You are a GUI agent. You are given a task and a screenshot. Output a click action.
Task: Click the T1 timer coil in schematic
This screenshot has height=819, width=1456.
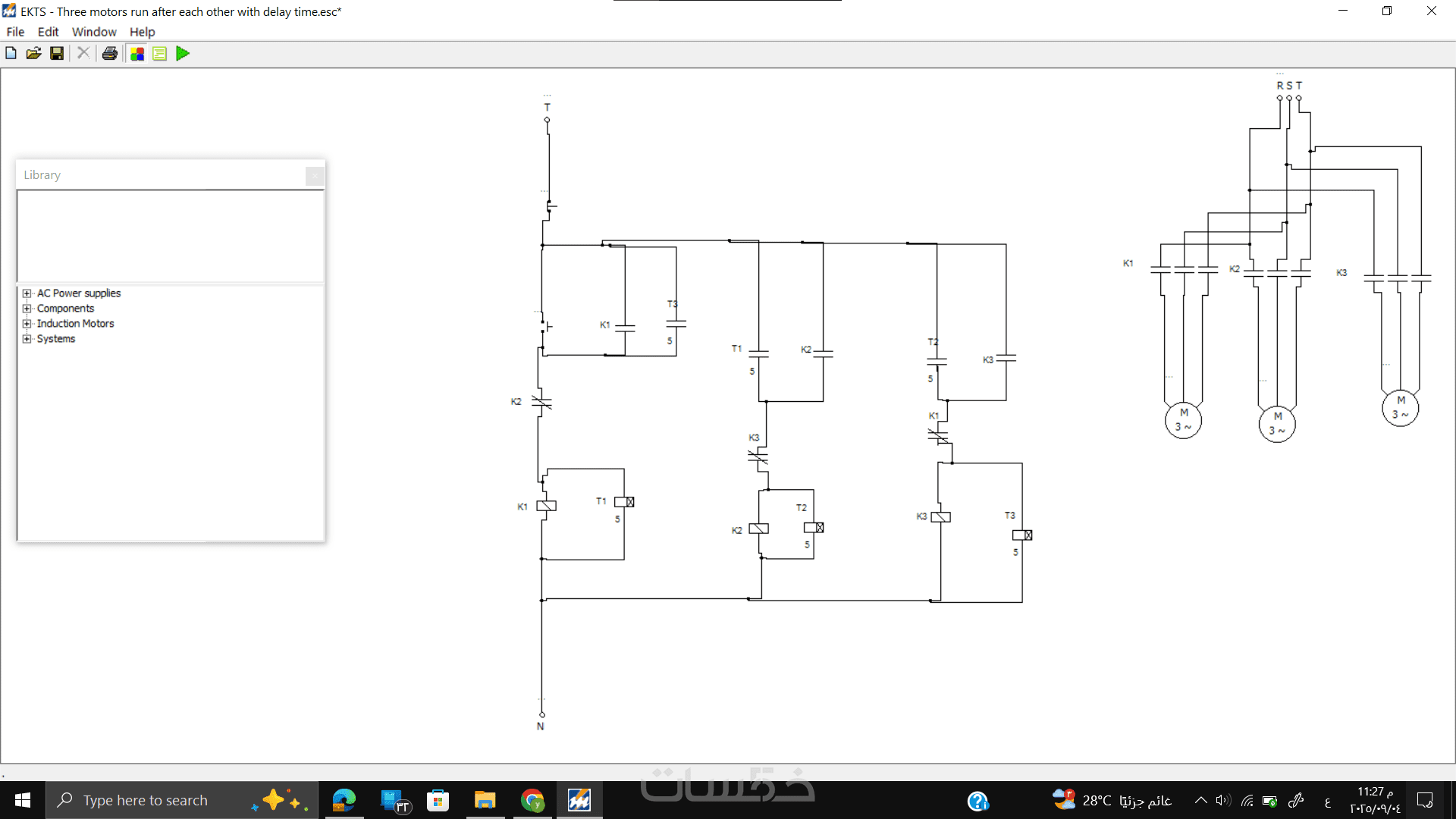(x=624, y=502)
